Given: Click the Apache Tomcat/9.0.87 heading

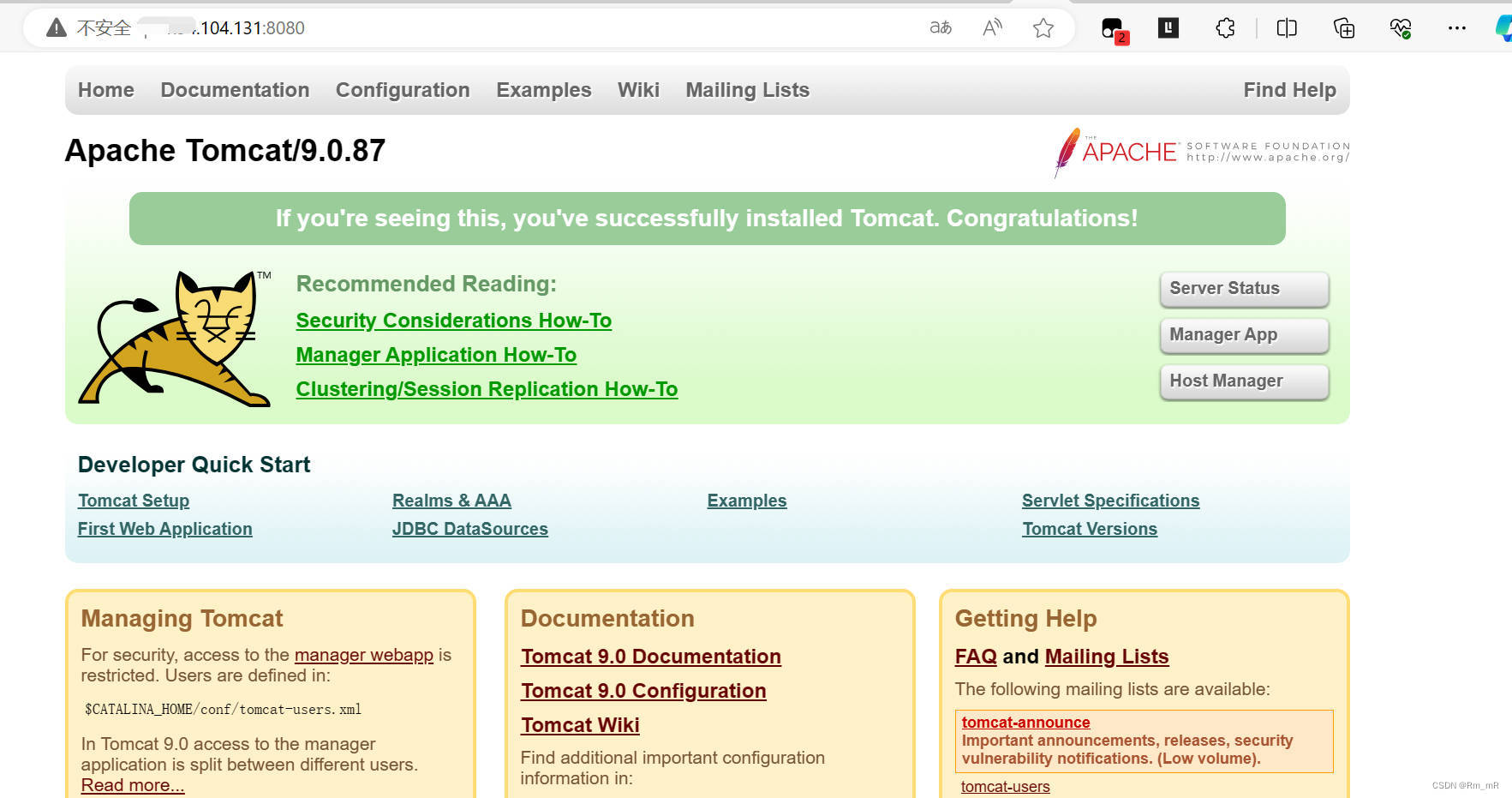Looking at the screenshot, I should [225, 151].
